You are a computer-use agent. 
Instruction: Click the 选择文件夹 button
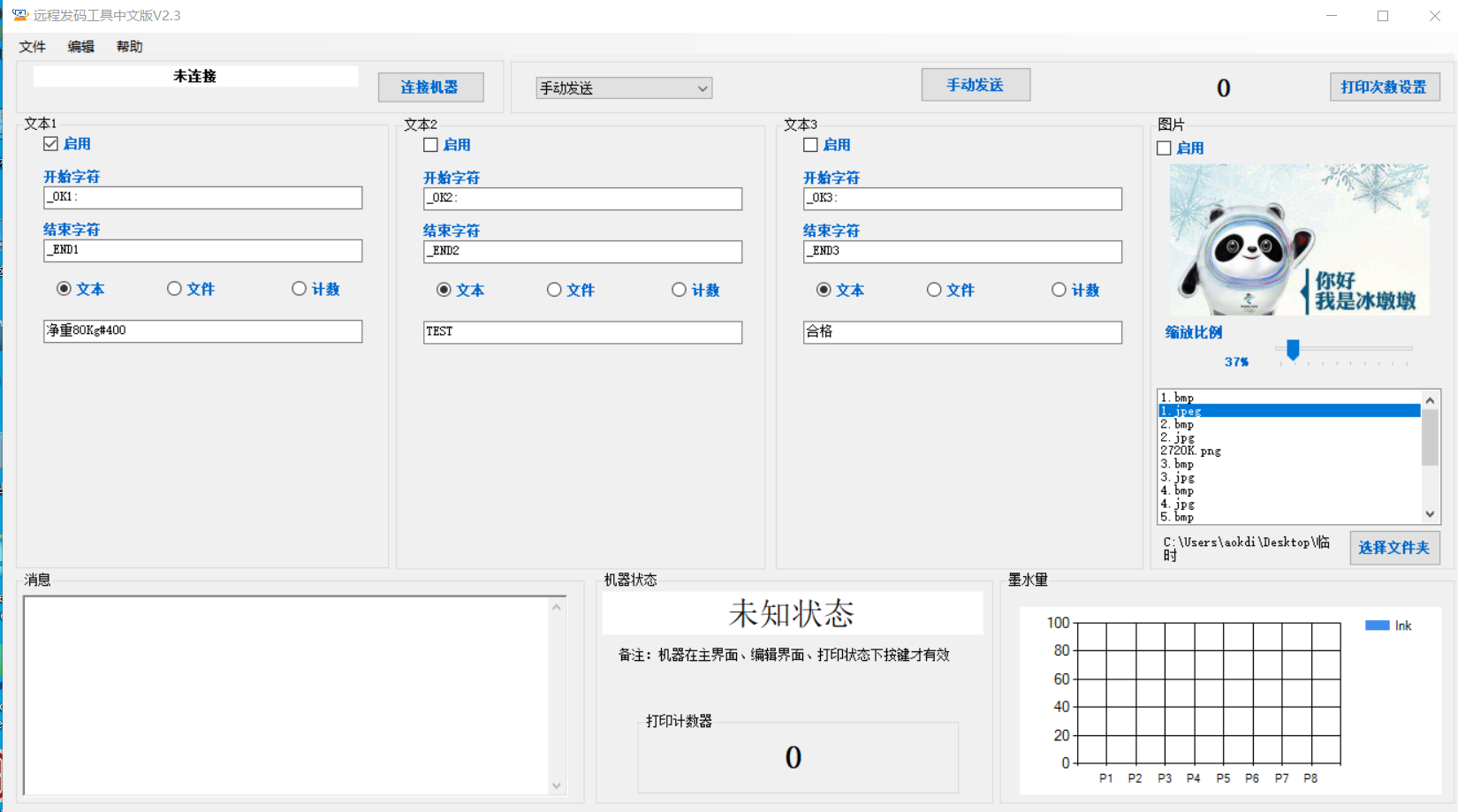[1394, 548]
